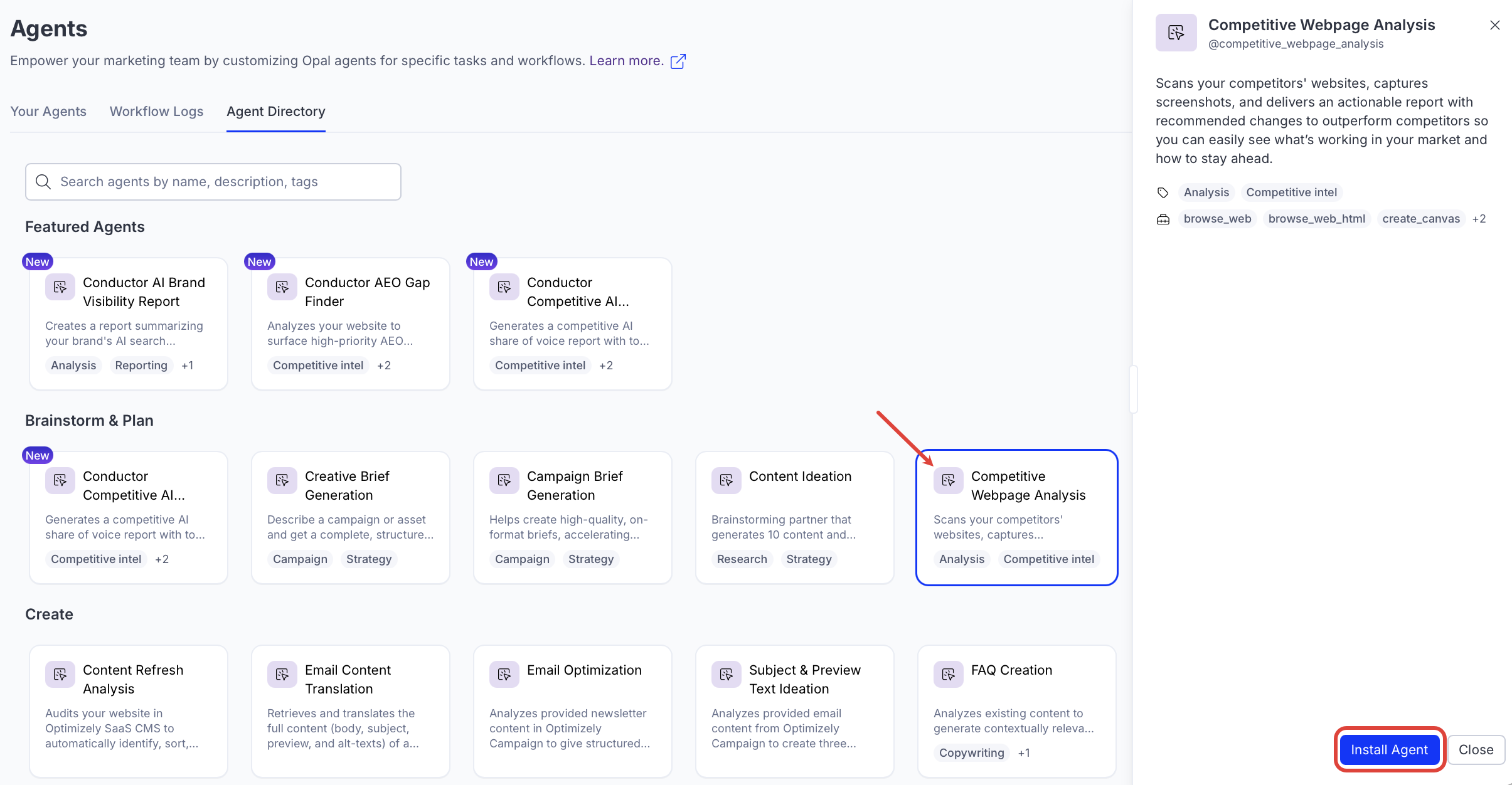Click the Subject & Preview Text Ideation icon
Screen dimensions: 1512x785
[727, 675]
